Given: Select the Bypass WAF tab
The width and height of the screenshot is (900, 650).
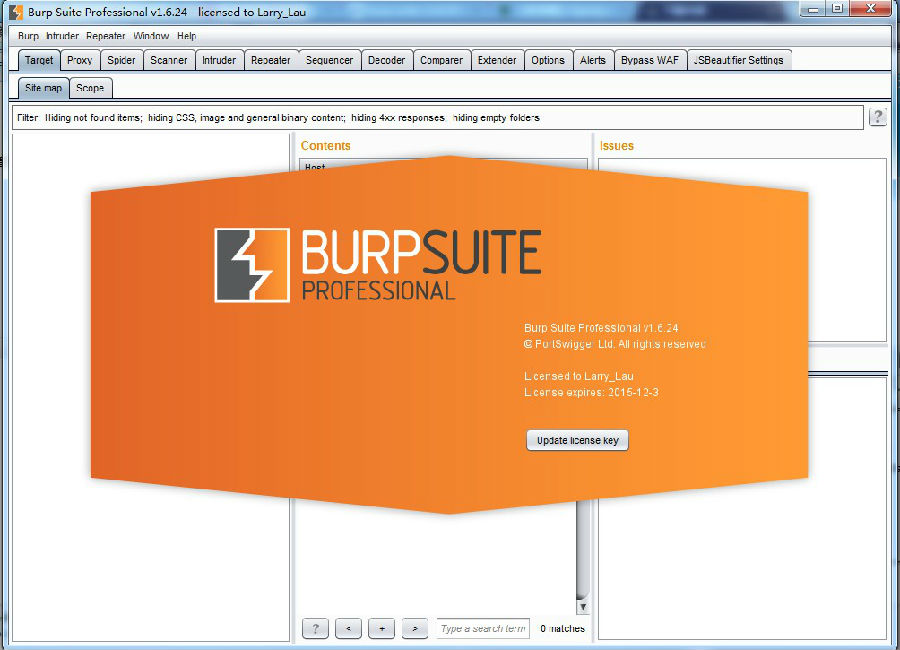Looking at the screenshot, I should pyautogui.click(x=650, y=59).
